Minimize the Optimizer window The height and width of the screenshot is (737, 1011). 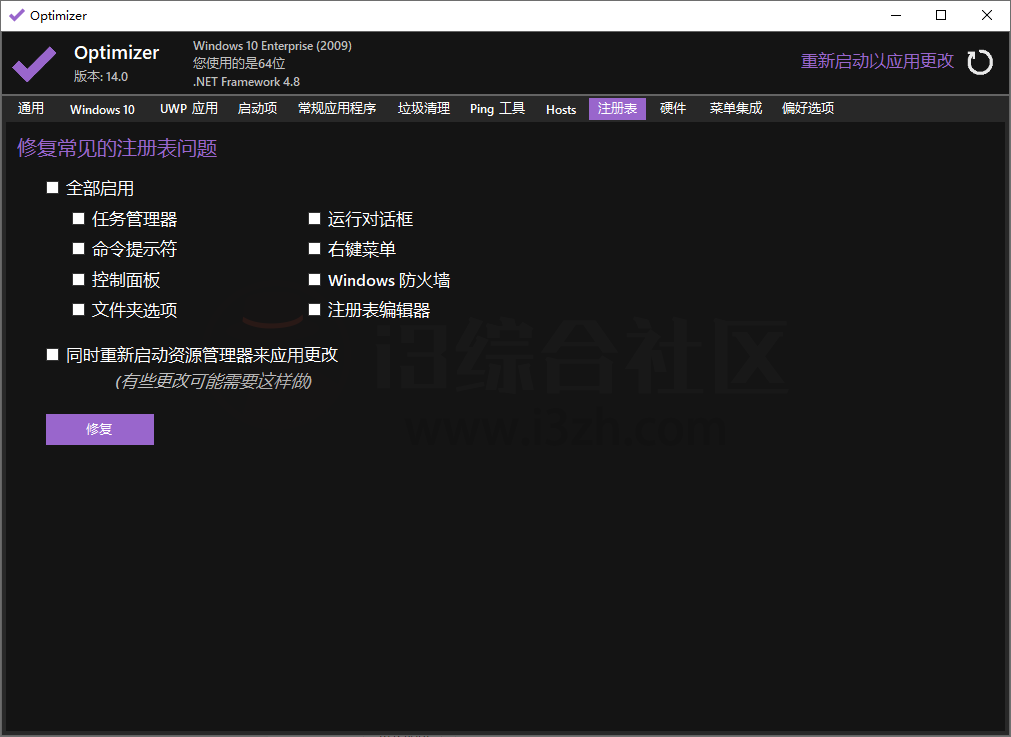point(896,15)
